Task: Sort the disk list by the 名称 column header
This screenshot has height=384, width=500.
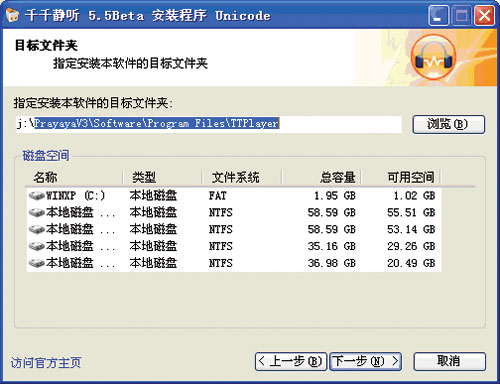Action: point(74,177)
